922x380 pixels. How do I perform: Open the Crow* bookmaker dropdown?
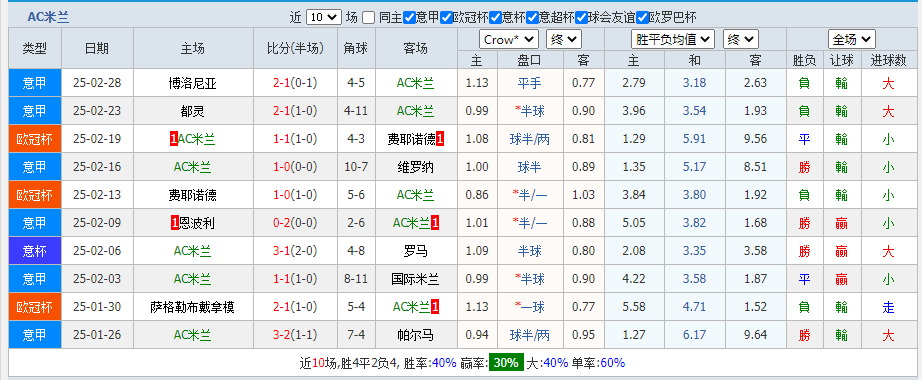coord(509,39)
